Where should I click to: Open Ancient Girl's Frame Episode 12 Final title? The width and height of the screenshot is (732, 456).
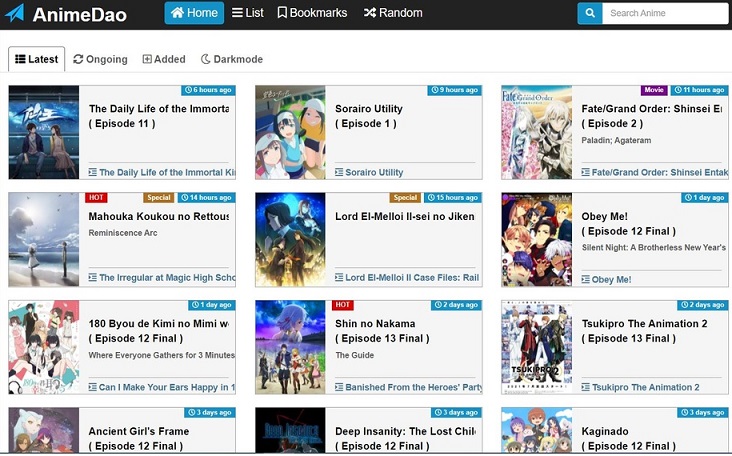(139, 438)
